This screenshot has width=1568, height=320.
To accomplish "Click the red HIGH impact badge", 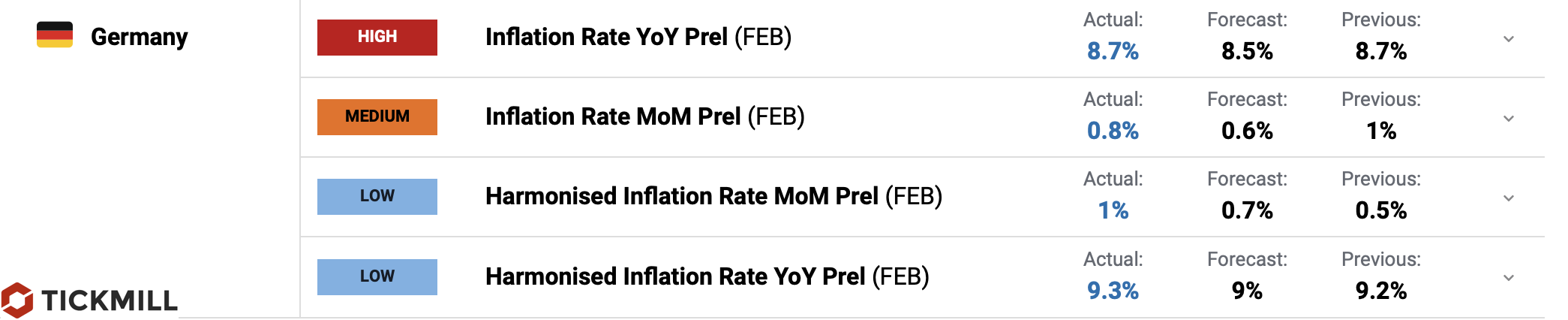I will click(x=377, y=37).
